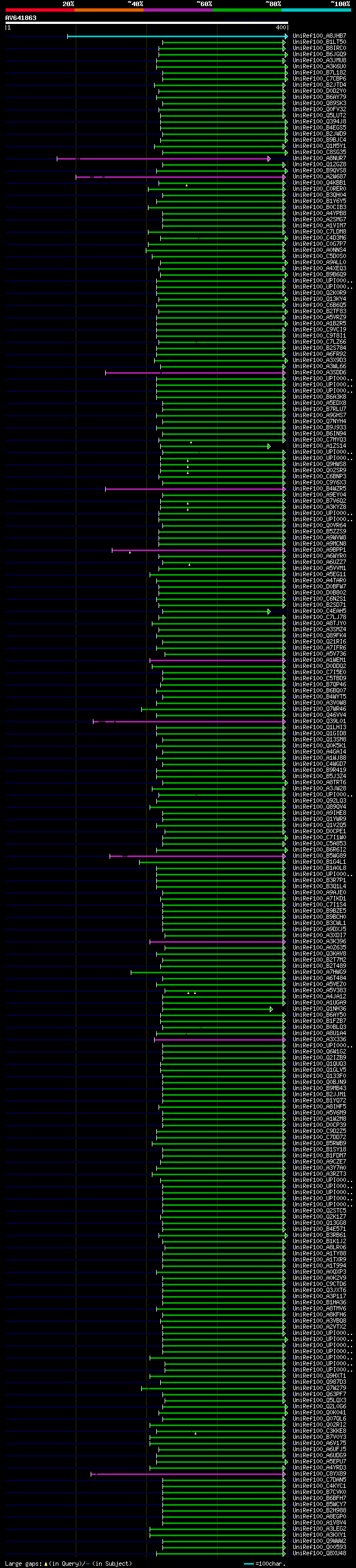Click the AV641863 query name label
356x1568 pixels.
pyautogui.click(x=21, y=18)
